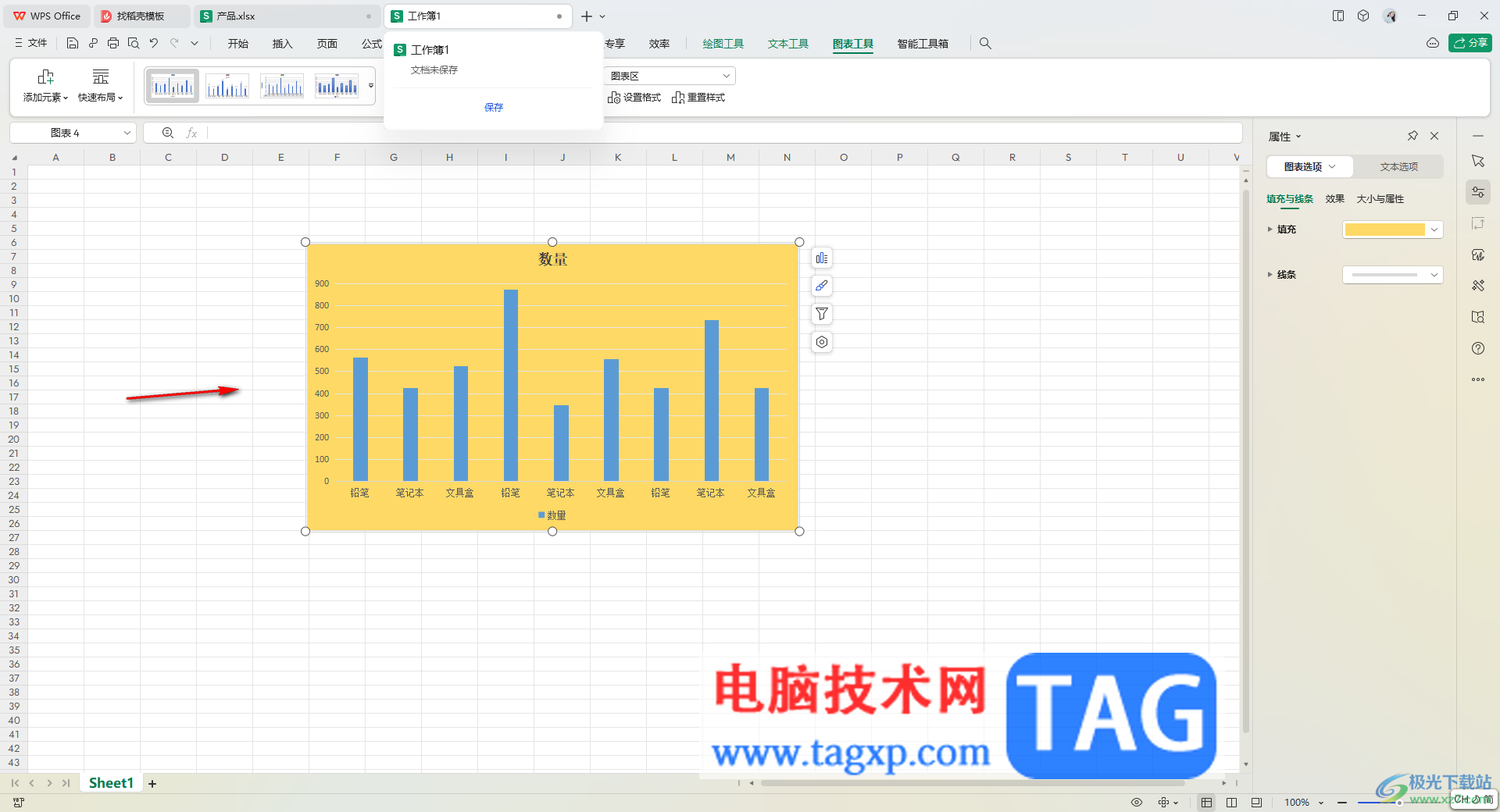Select second chart style thumbnail
This screenshot has height=812, width=1500.
pyautogui.click(x=227, y=86)
